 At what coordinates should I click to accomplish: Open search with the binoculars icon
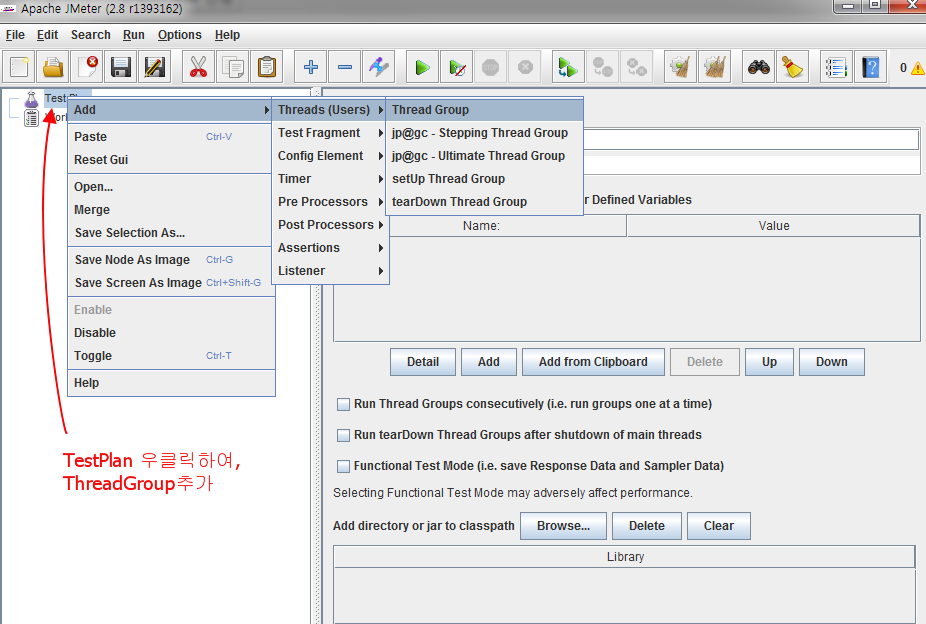click(x=758, y=67)
